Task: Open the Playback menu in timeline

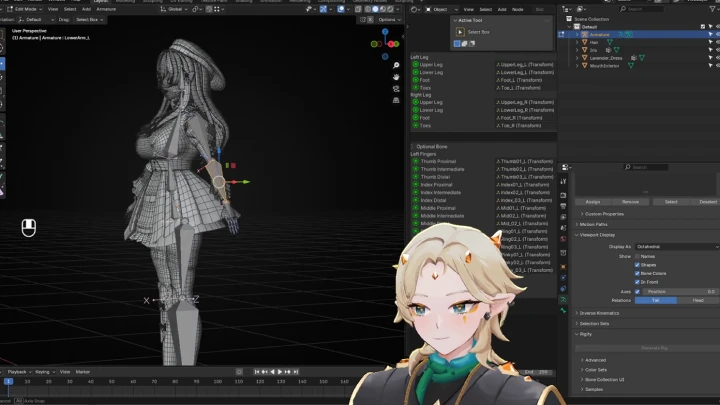Action: 18,372
